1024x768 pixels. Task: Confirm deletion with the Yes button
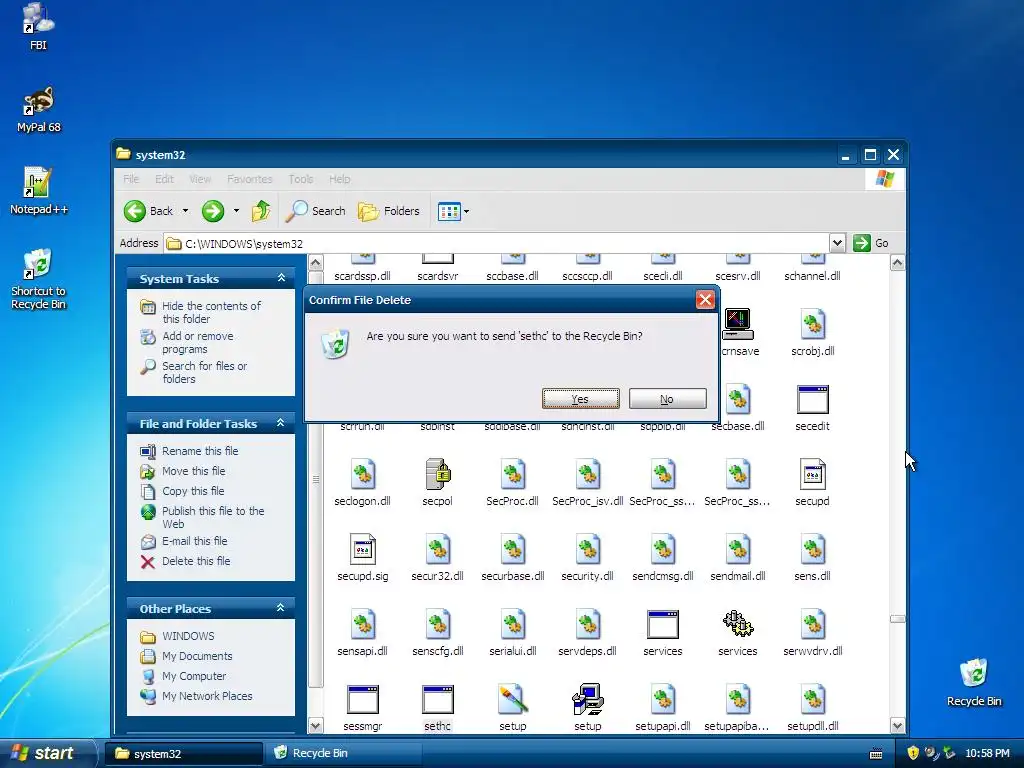[x=581, y=398]
